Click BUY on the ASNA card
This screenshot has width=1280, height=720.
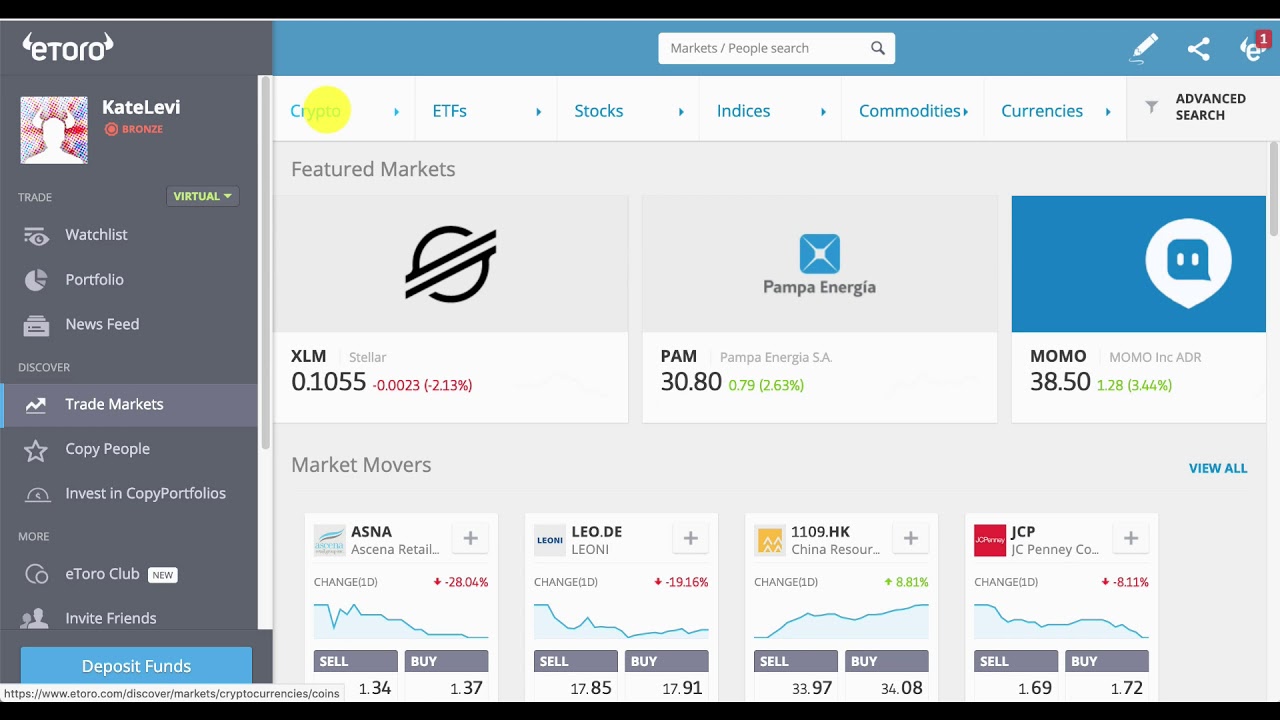pyautogui.click(x=446, y=661)
